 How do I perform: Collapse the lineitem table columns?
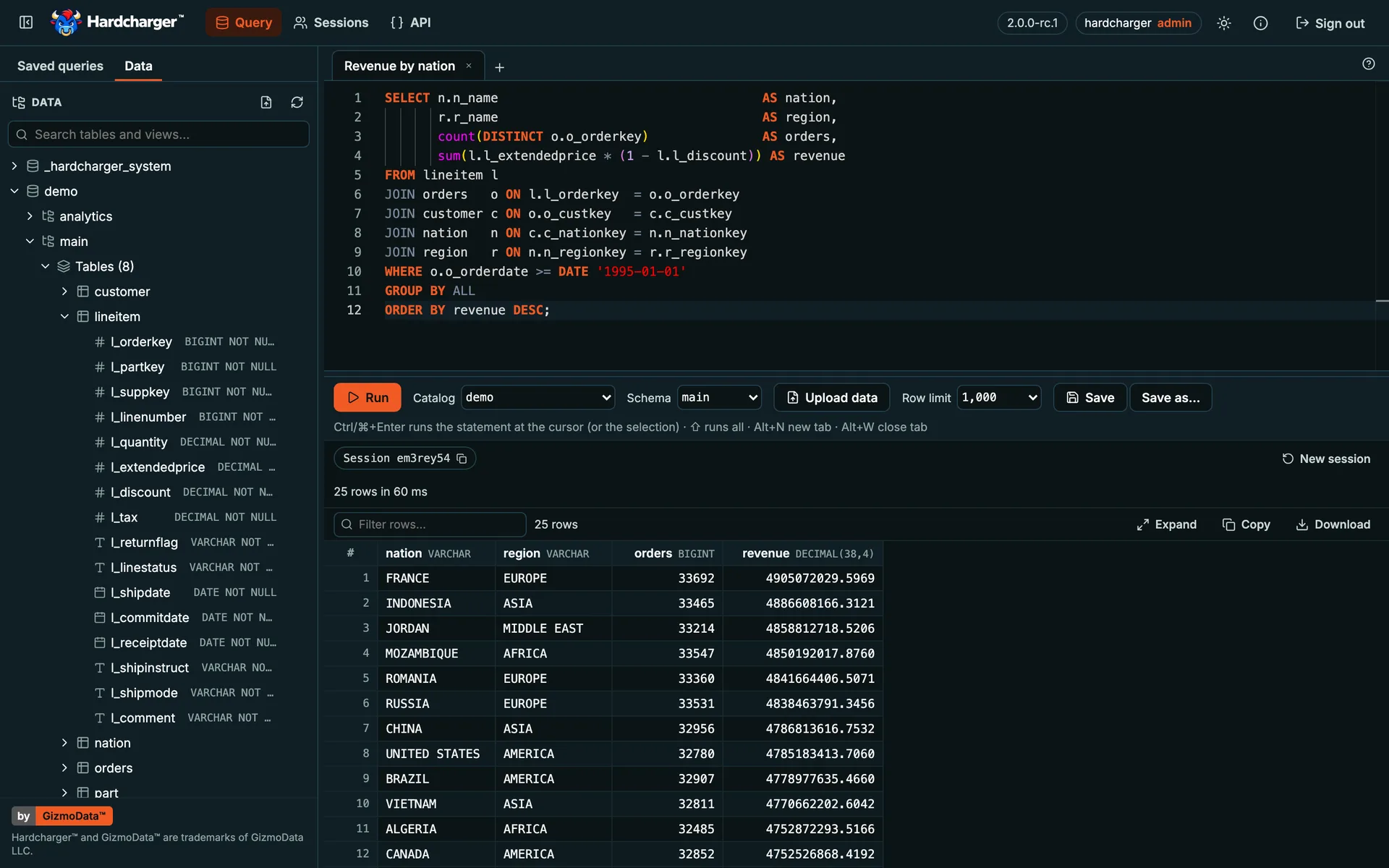(x=64, y=317)
